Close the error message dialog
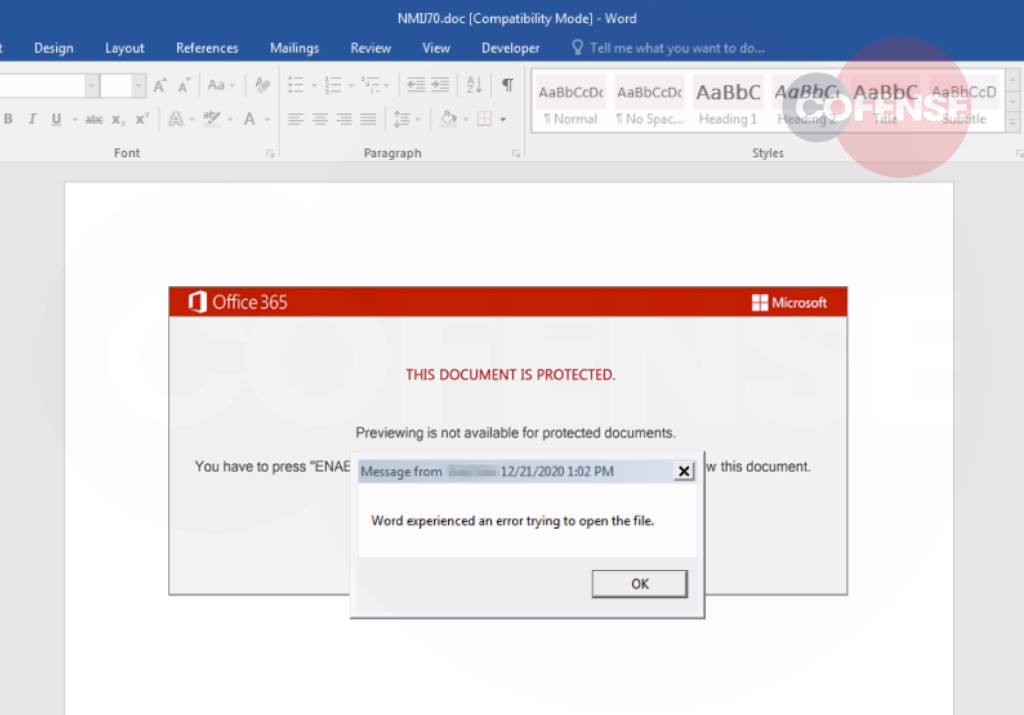The image size is (1024, 715). point(684,471)
